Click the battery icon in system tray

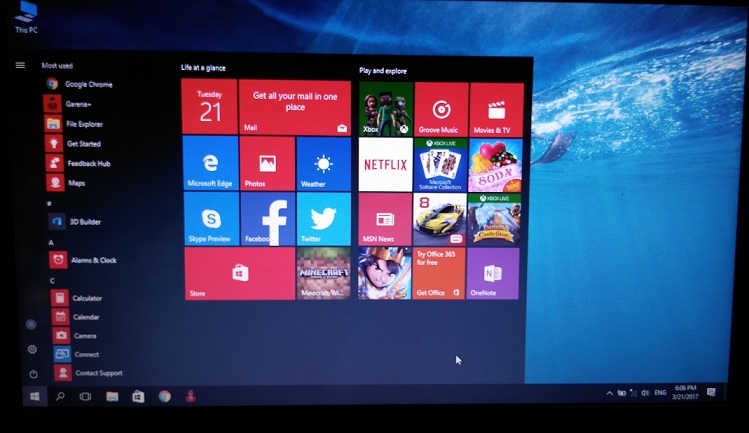pyautogui.click(x=621, y=393)
